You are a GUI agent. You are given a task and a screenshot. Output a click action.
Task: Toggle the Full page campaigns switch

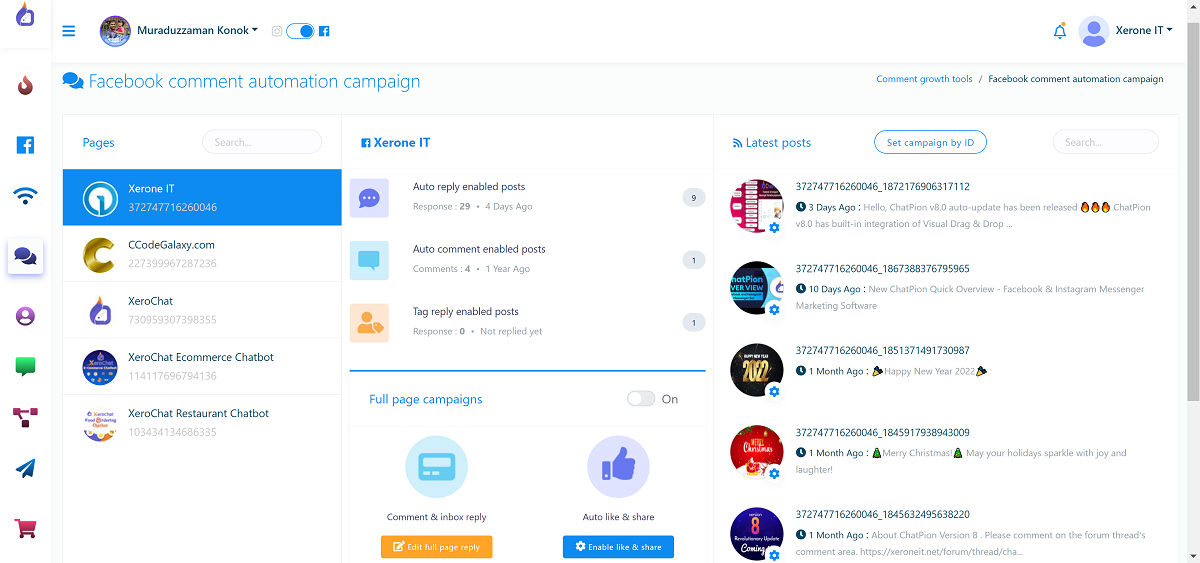[641, 399]
